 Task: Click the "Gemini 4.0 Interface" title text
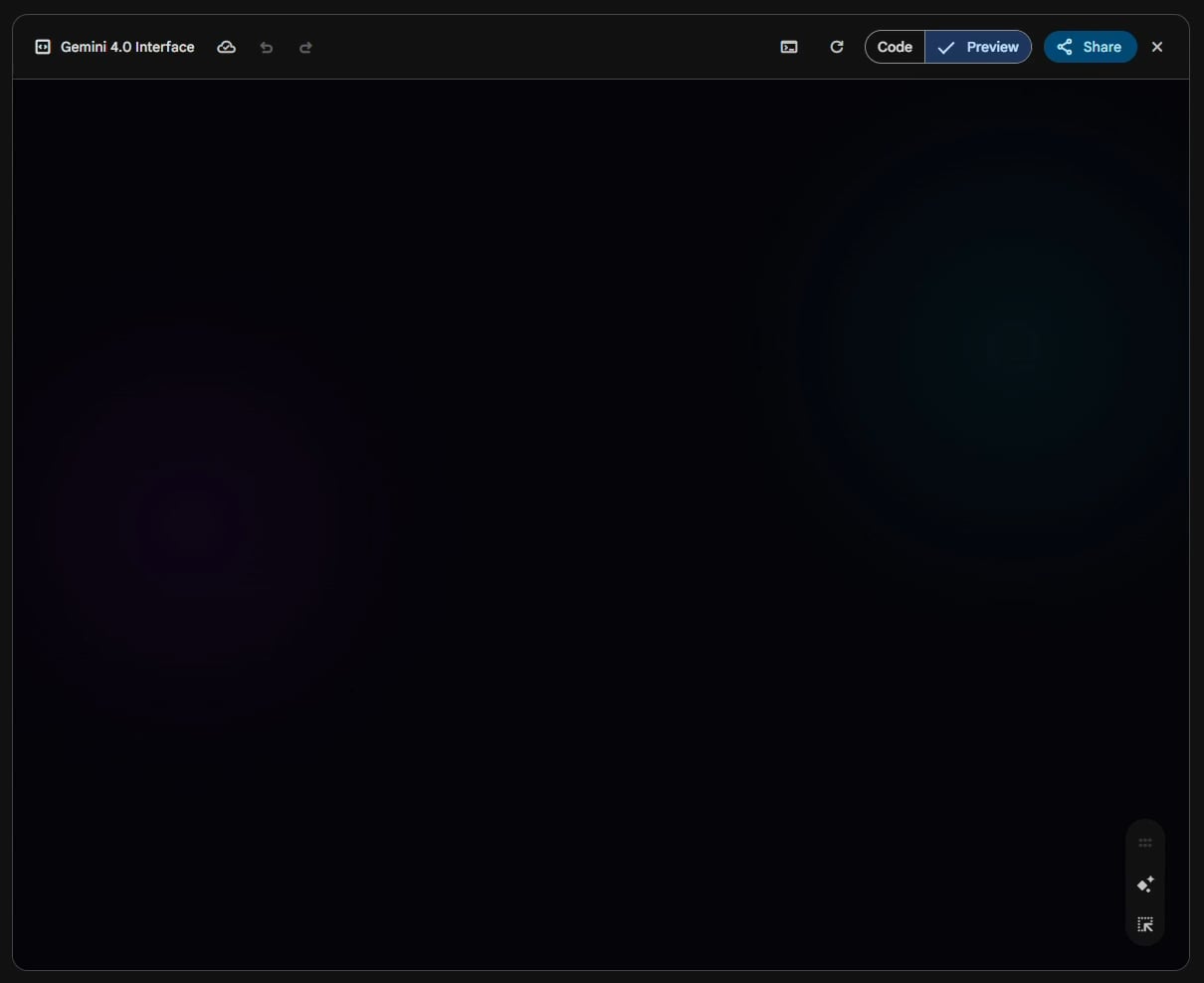tap(127, 47)
